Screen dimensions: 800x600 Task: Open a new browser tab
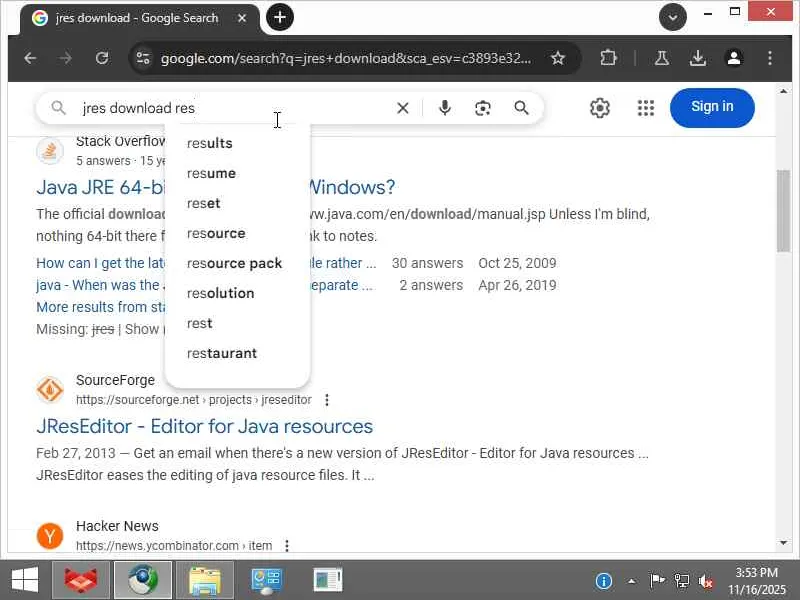pos(280,17)
